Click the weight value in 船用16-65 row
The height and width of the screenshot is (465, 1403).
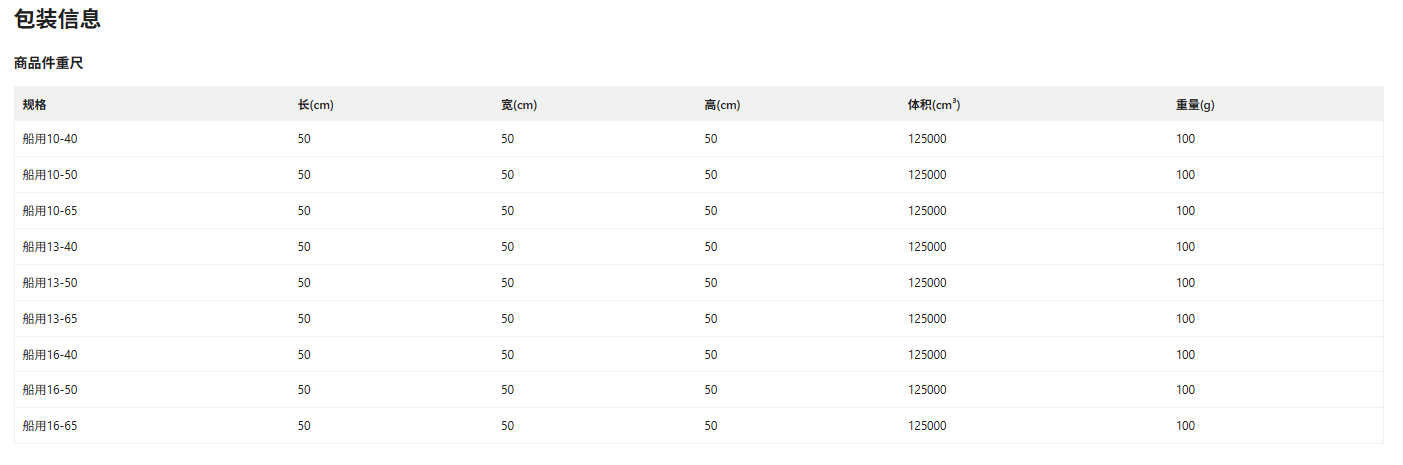point(1185,426)
